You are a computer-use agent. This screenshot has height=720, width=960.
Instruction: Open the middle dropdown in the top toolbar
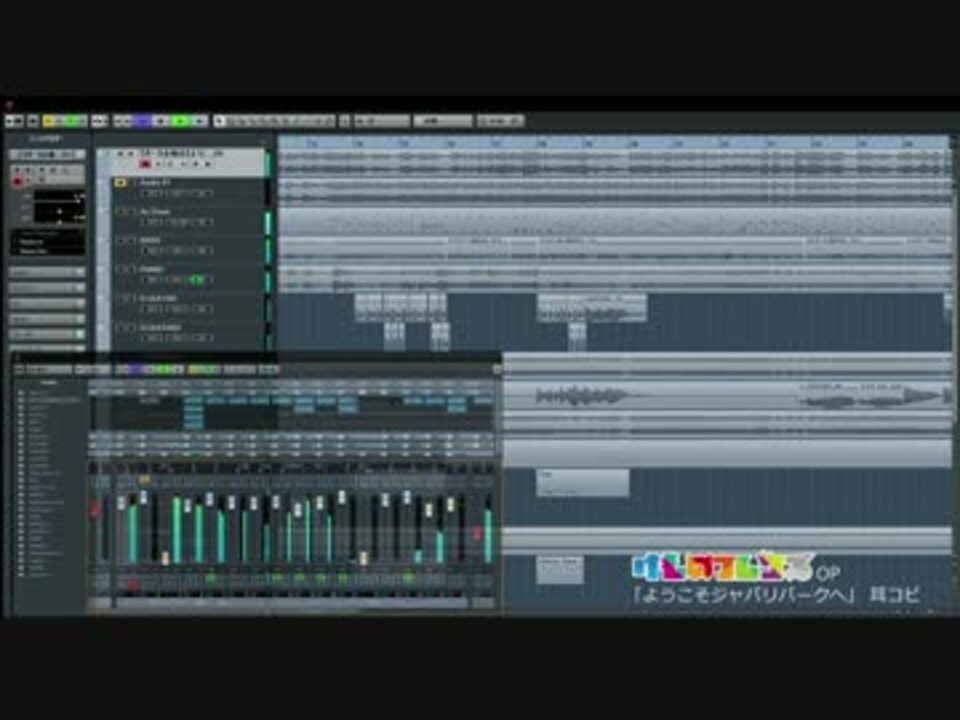pyautogui.click(x=443, y=121)
